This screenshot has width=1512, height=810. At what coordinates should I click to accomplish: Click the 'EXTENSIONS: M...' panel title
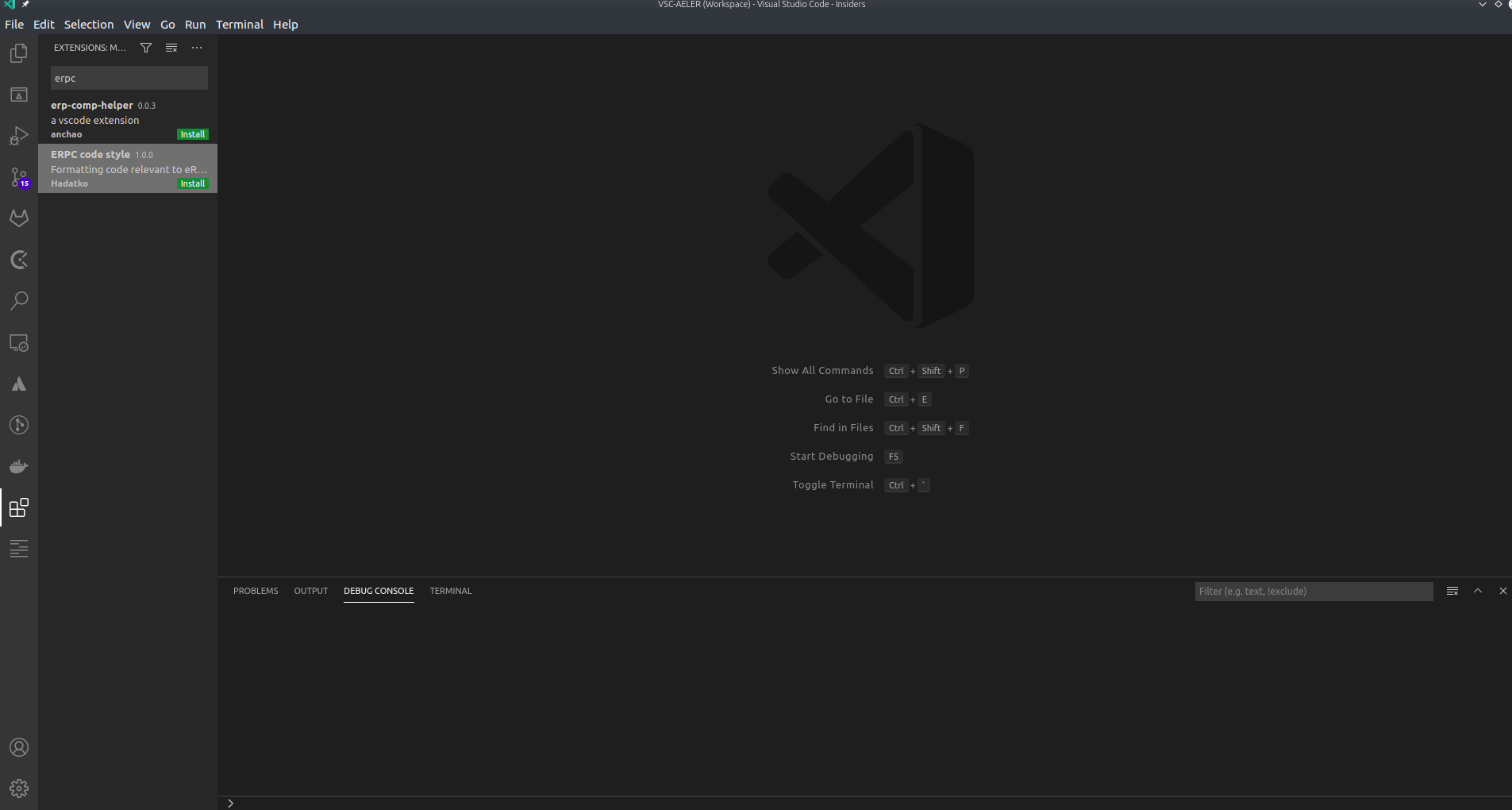[x=90, y=48]
